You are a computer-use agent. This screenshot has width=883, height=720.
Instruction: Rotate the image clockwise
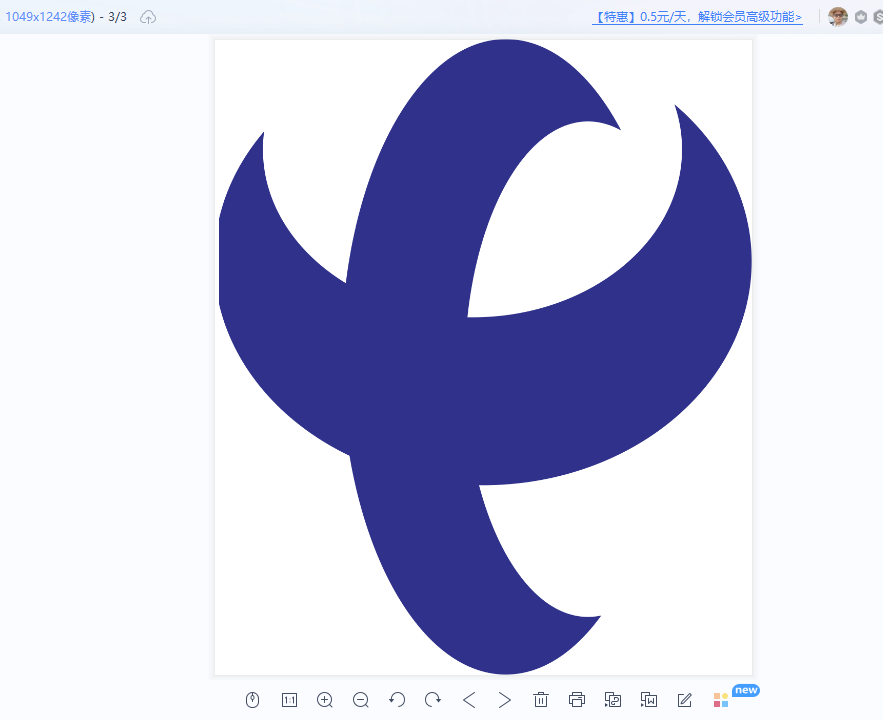(x=432, y=700)
